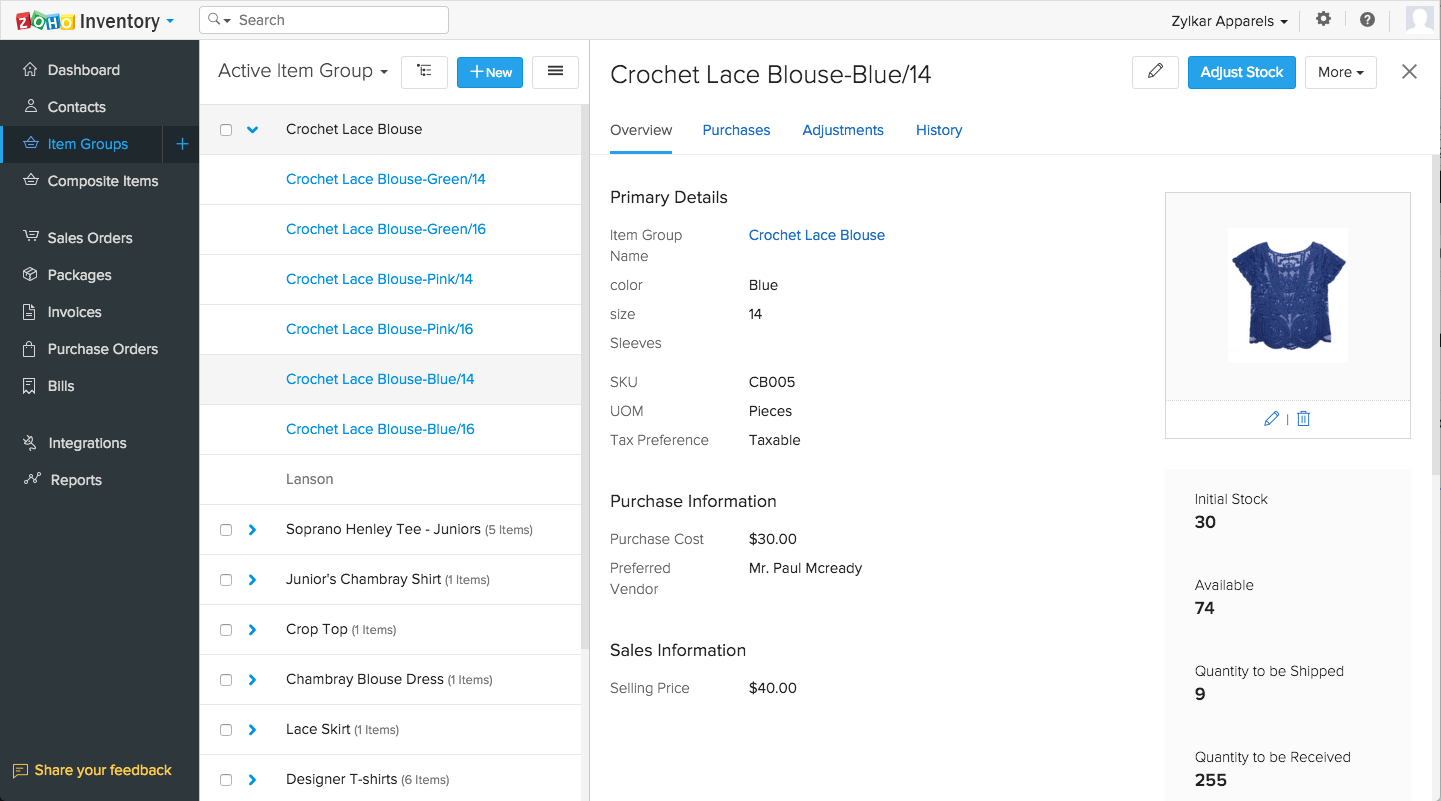The image size is (1441, 801).
Task: Open Zoho Inventory settings gear
Action: (1323, 19)
